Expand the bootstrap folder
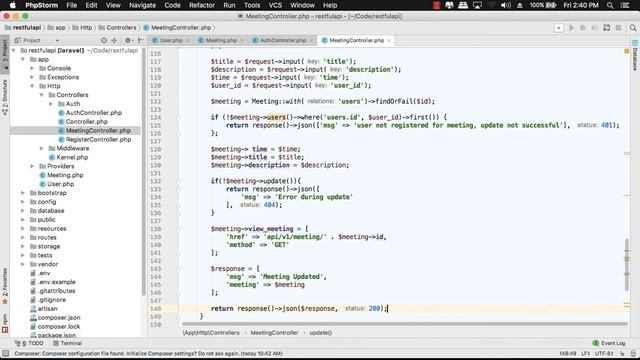This screenshot has height=360, width=640. 23,193
